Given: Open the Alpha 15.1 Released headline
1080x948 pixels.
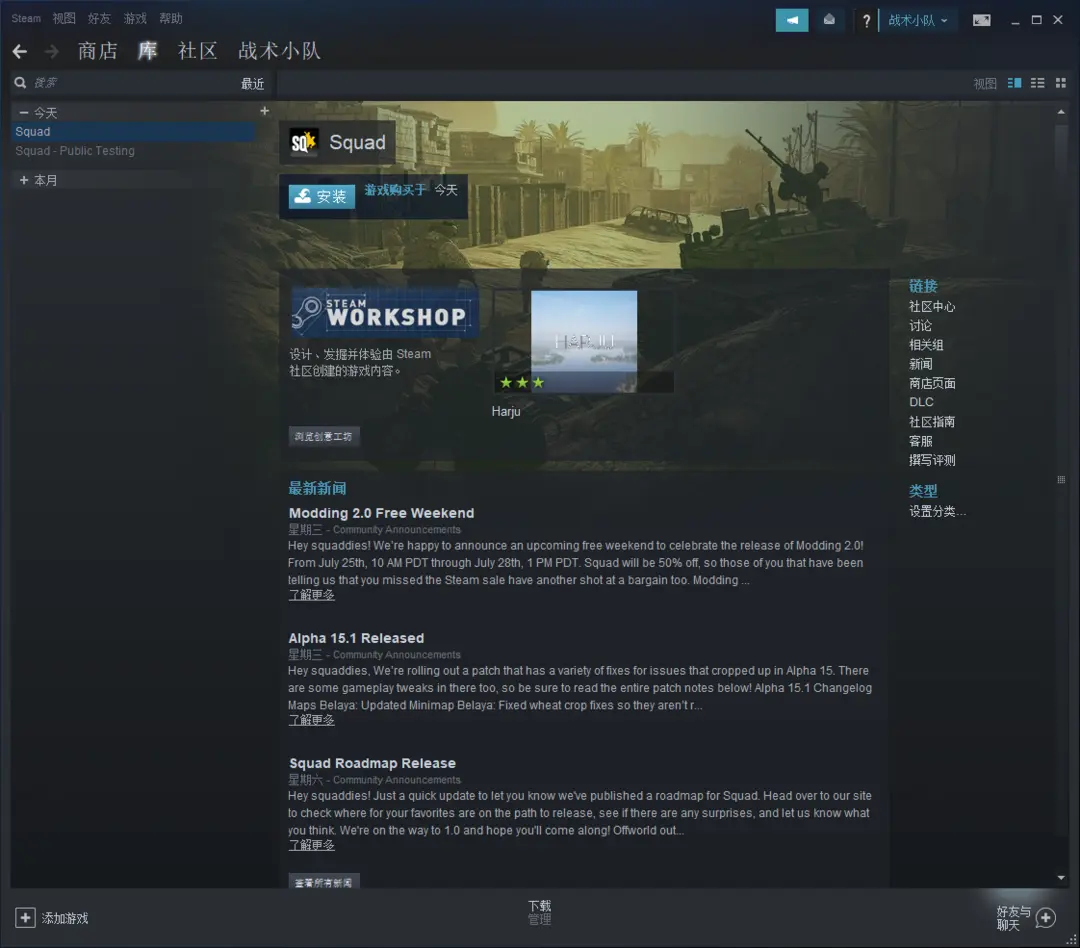Looking at the screenshot, I should (x=356, y=638).
